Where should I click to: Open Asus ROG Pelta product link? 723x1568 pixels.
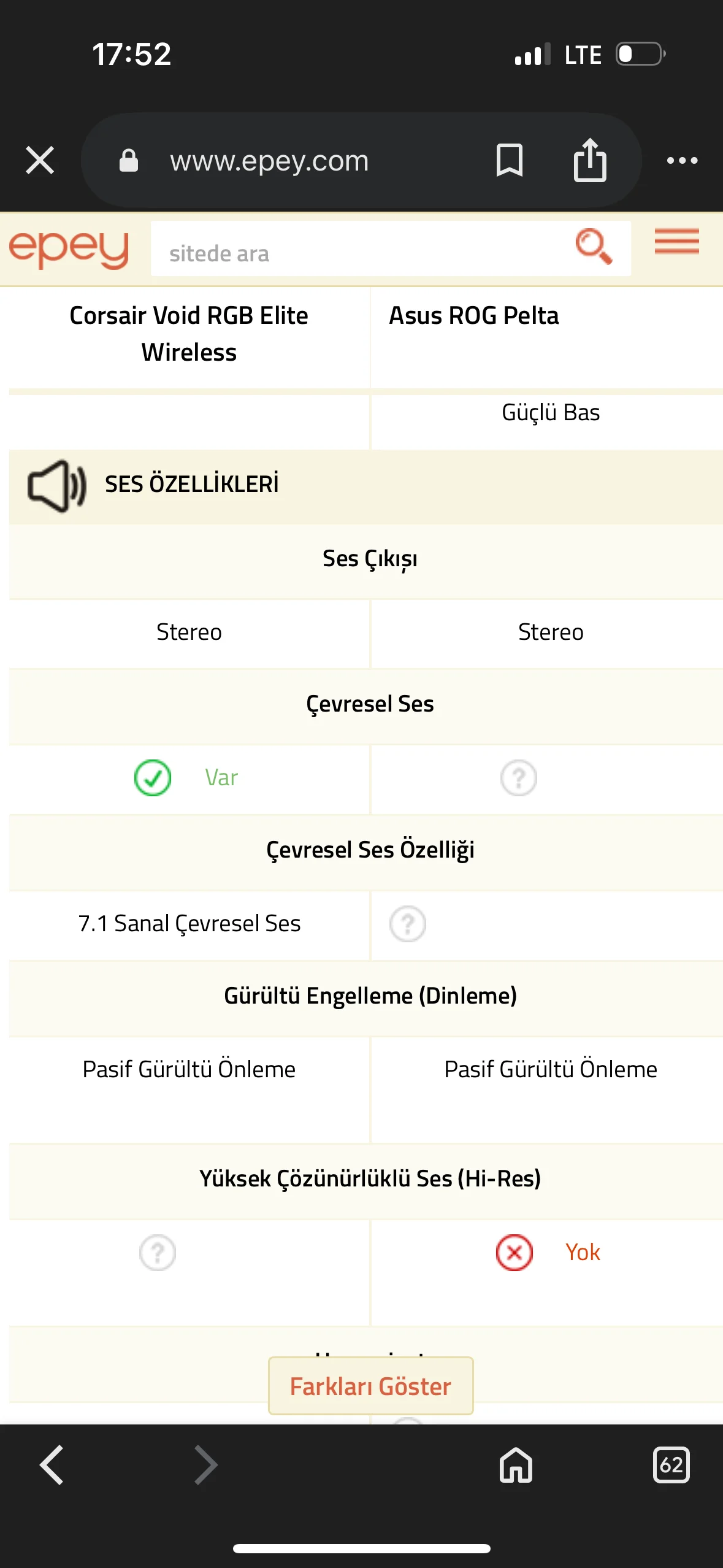click(x=474, y=316)
